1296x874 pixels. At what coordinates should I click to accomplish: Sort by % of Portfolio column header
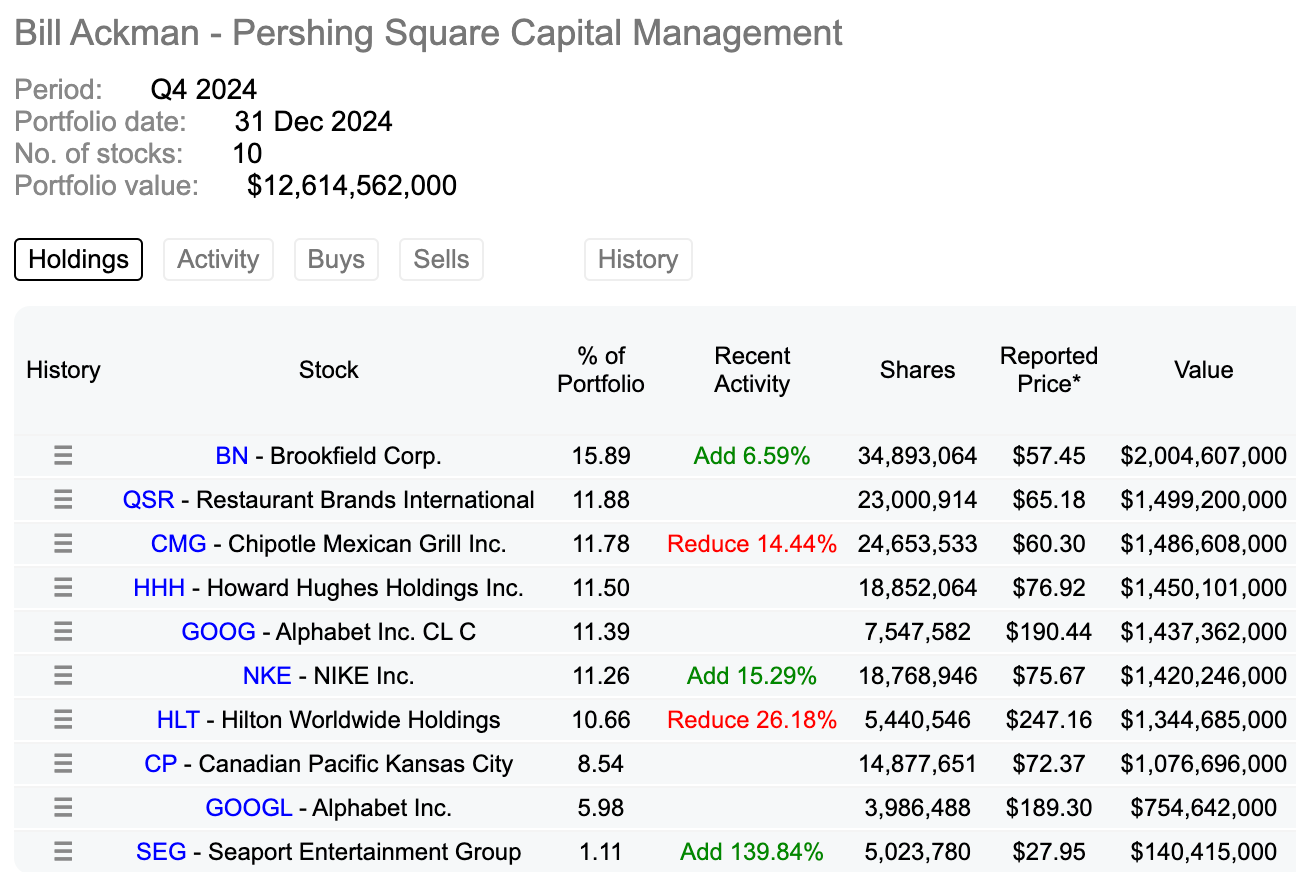pos(601,370)
